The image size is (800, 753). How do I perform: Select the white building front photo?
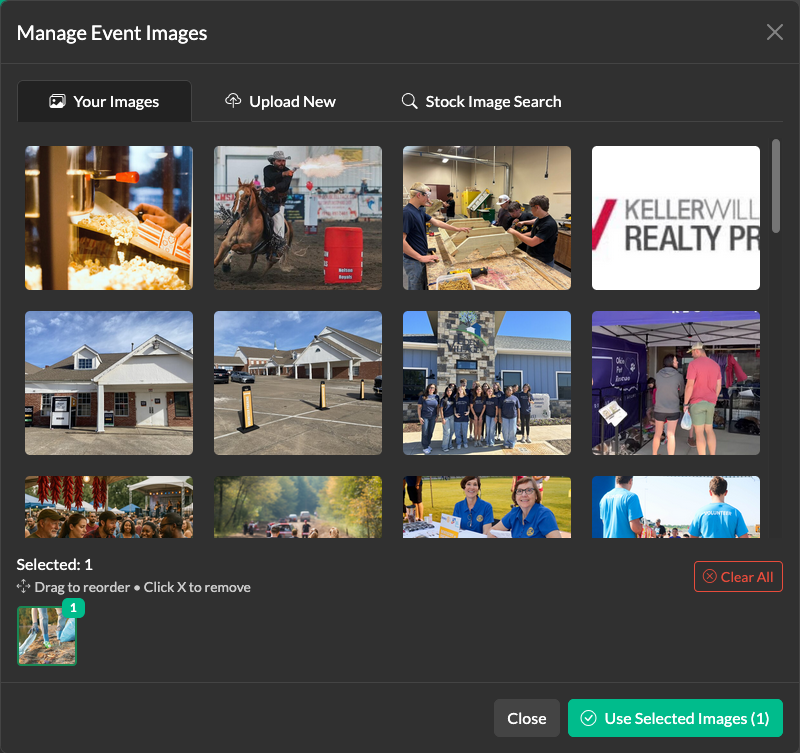[x=109, y=383]
